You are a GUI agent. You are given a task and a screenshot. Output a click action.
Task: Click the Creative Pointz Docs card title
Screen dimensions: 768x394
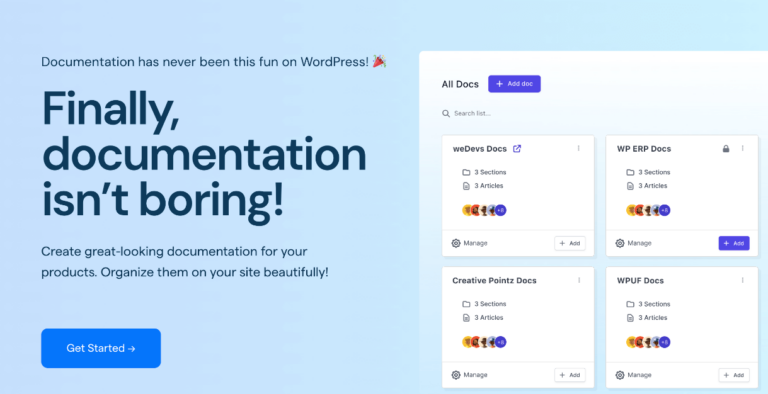pos(494,280)
